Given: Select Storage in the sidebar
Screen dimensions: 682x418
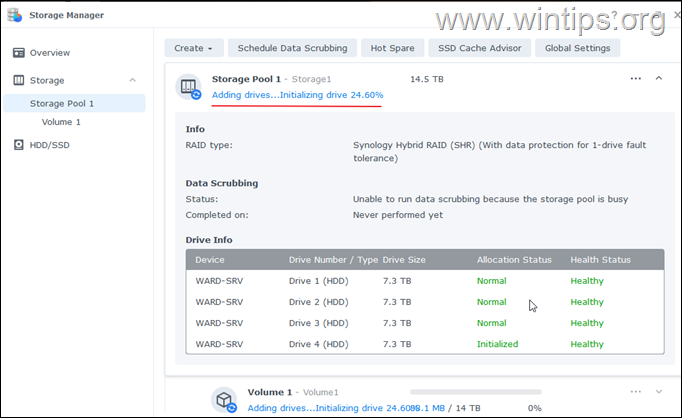Looking at the screenshot, I should 47,80.
